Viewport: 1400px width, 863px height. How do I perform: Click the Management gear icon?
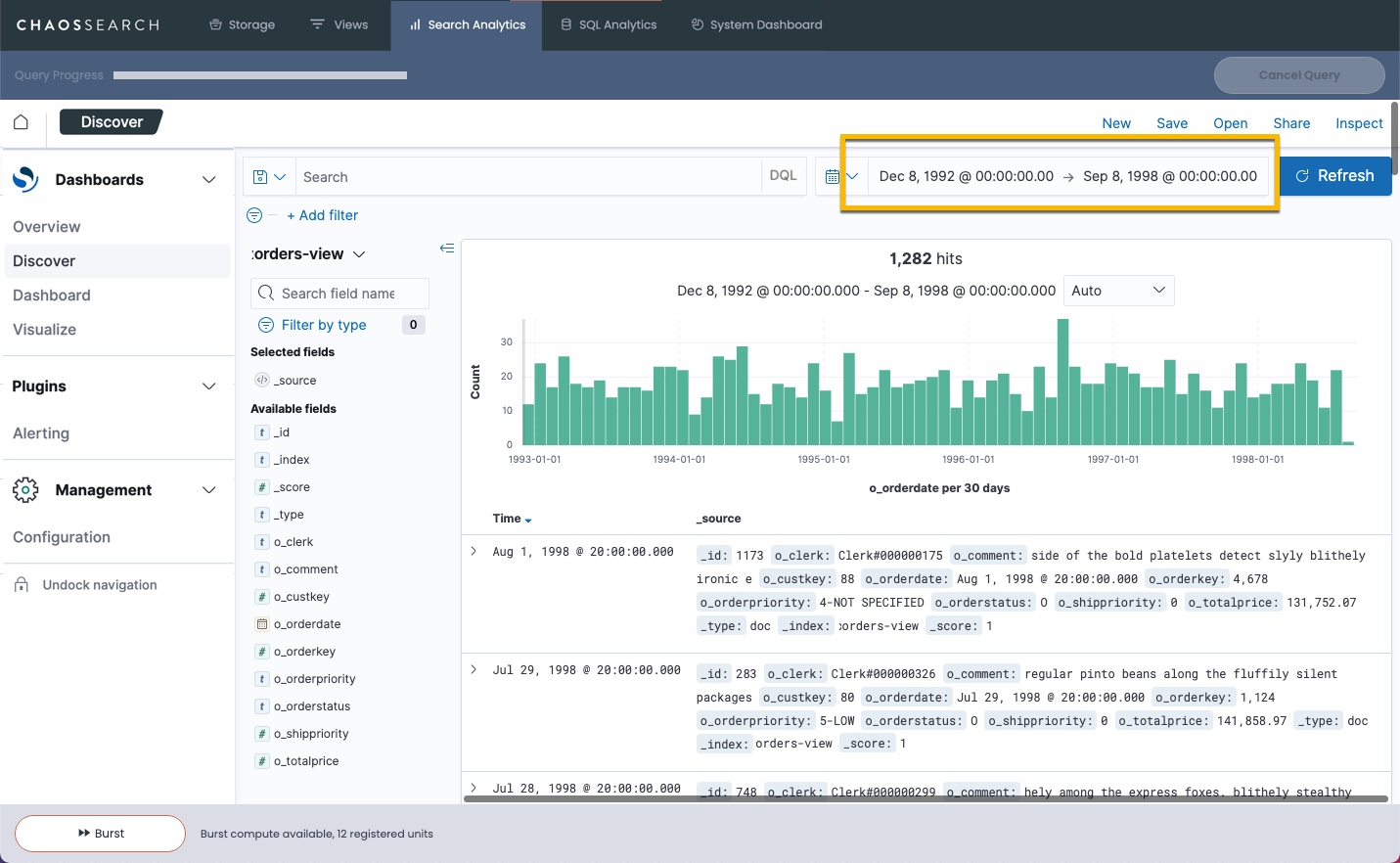[x=25, y=490]
